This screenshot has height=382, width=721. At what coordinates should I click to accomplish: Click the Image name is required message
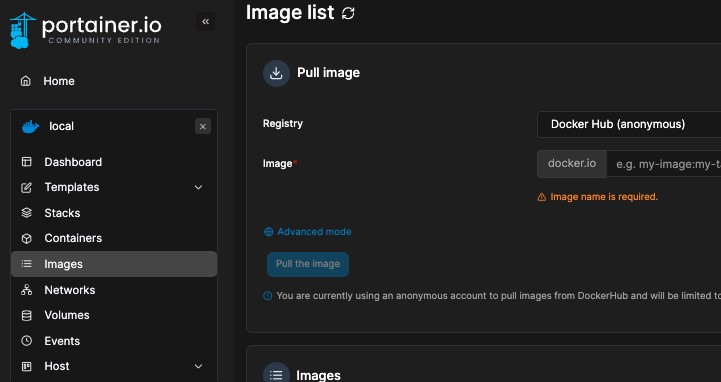[604, 197]
